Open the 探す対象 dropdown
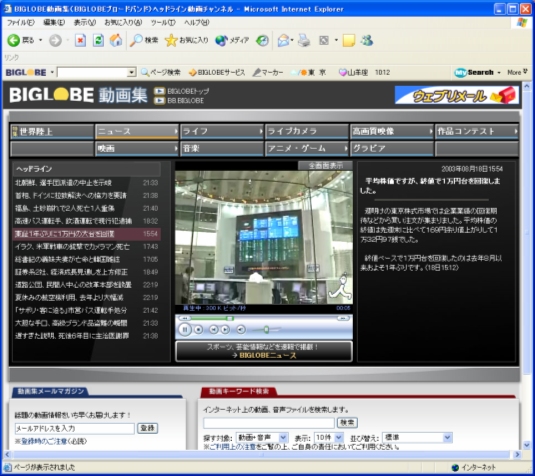The height and width of the screenshot is (476, 535). pos(283,437)
